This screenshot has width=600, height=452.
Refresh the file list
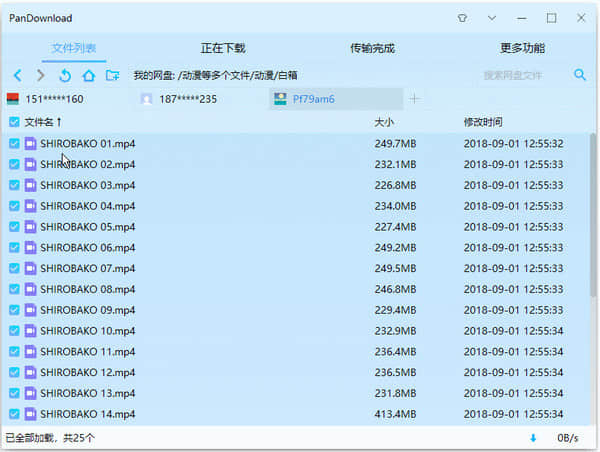65,75
